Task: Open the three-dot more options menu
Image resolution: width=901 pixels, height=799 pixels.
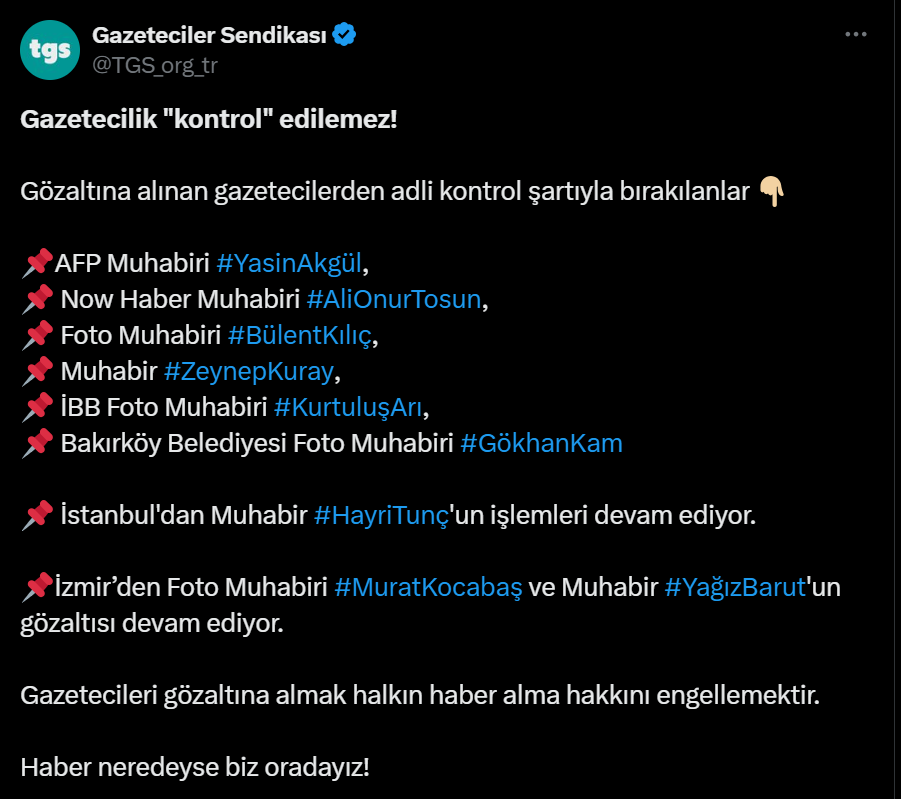Action: pos(856,34)
